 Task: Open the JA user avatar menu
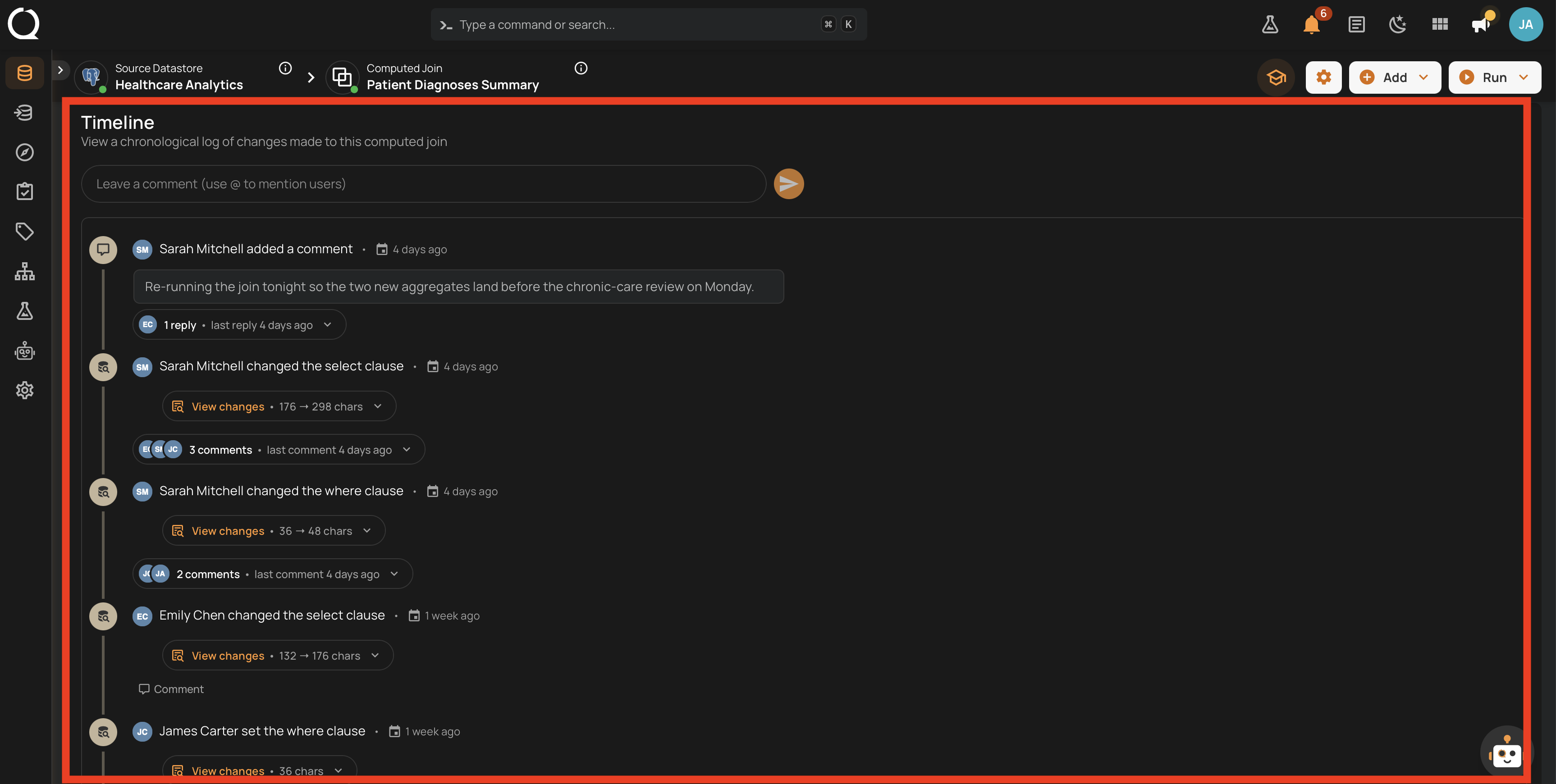click(1525, 24)
